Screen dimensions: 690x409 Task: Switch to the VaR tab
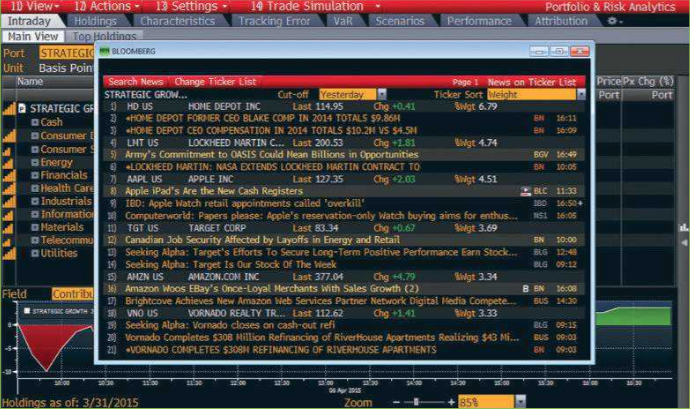tap(342, 21)
